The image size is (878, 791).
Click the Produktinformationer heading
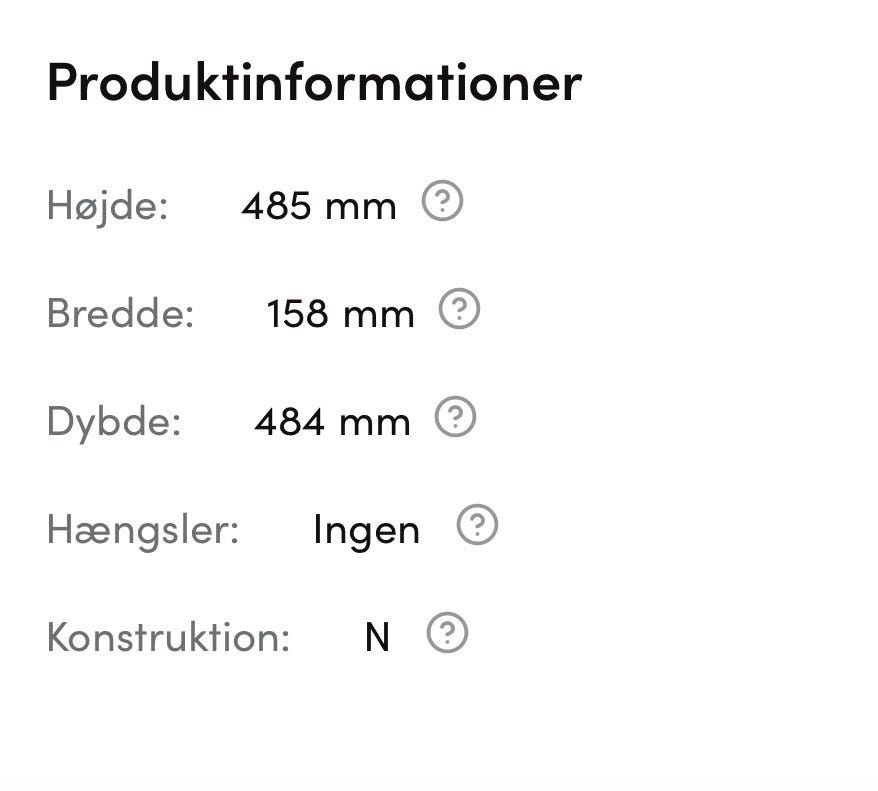pos(314,81)
